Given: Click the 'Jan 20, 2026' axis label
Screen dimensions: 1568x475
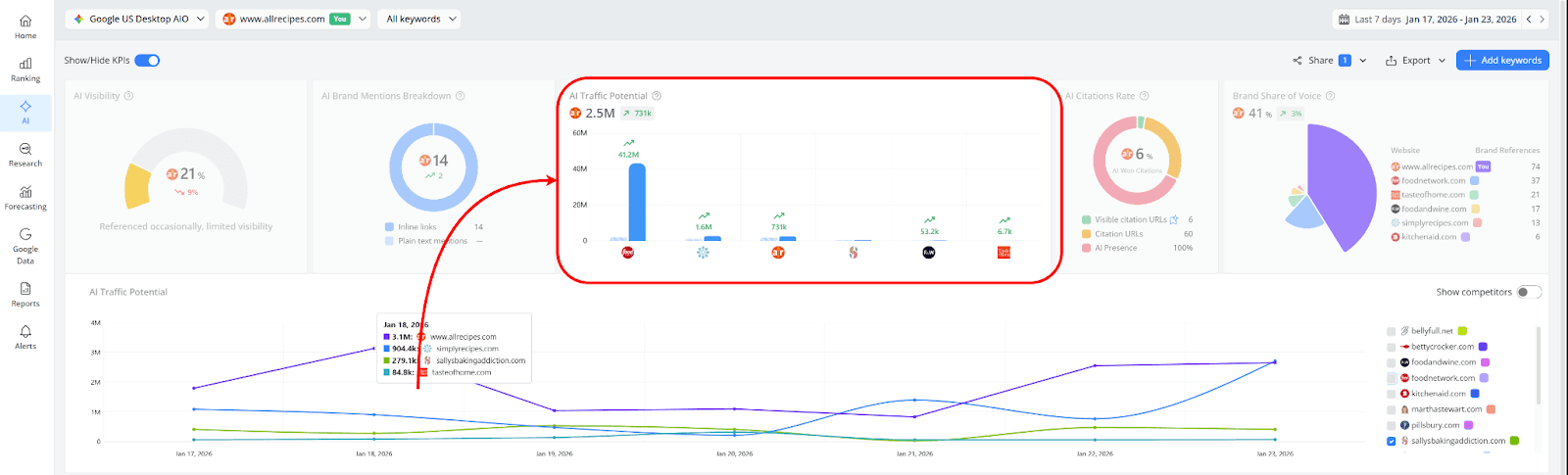Looking at the screenshot, I should [734, 453].
